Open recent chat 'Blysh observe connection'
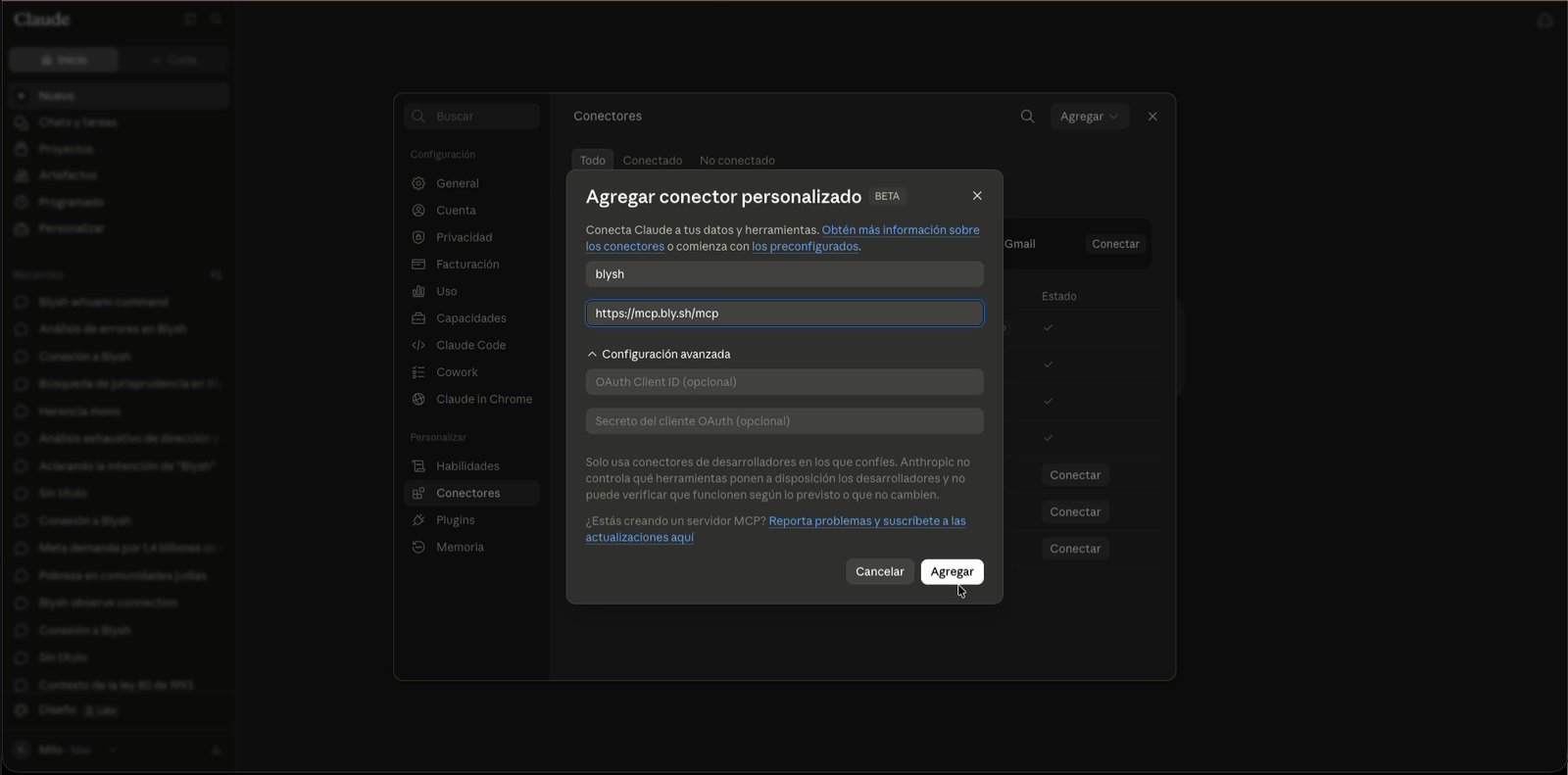This screenshot has width=1568, height=775. pos(120,603)
